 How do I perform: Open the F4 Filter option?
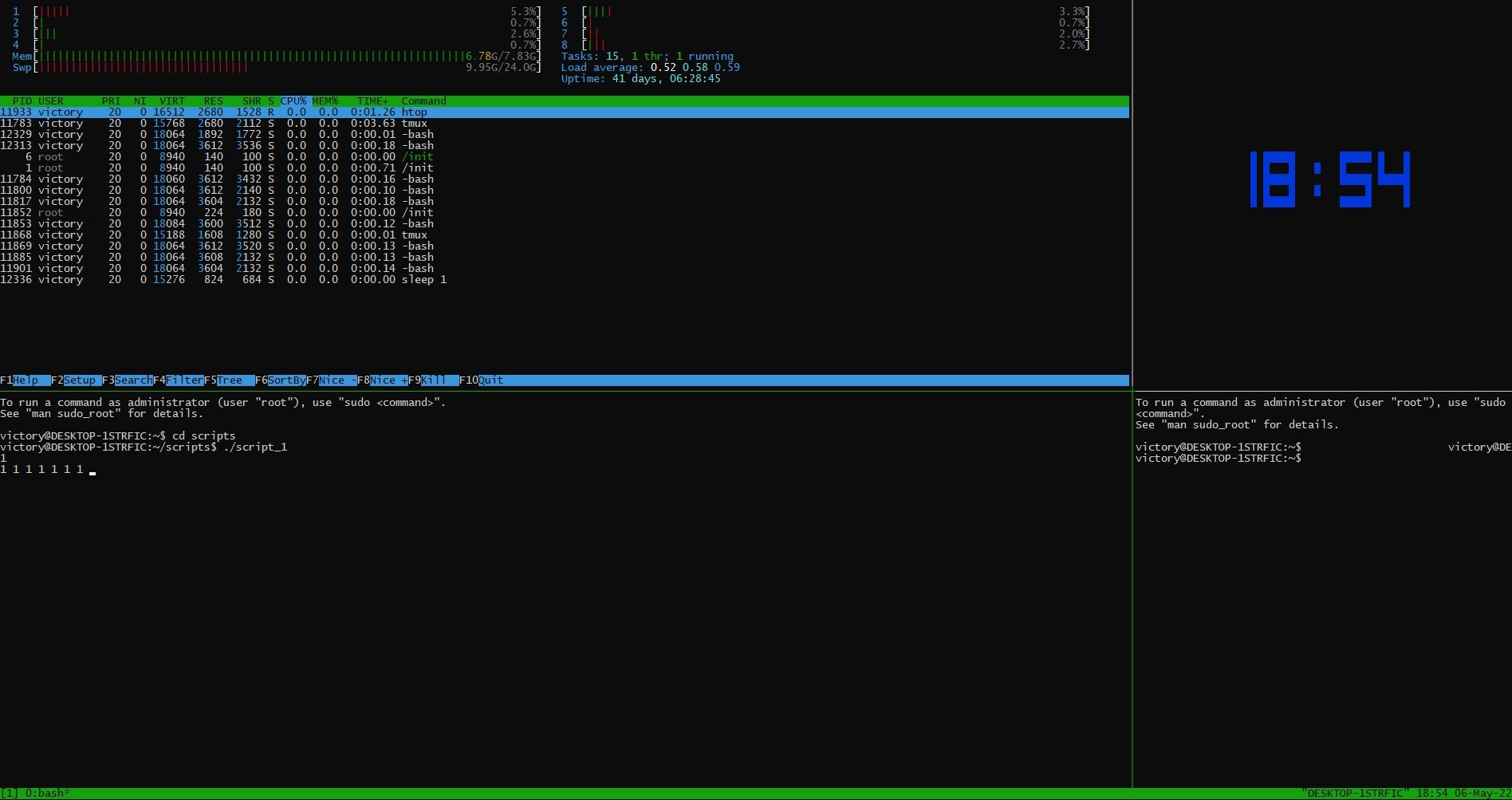pos(183,380)
